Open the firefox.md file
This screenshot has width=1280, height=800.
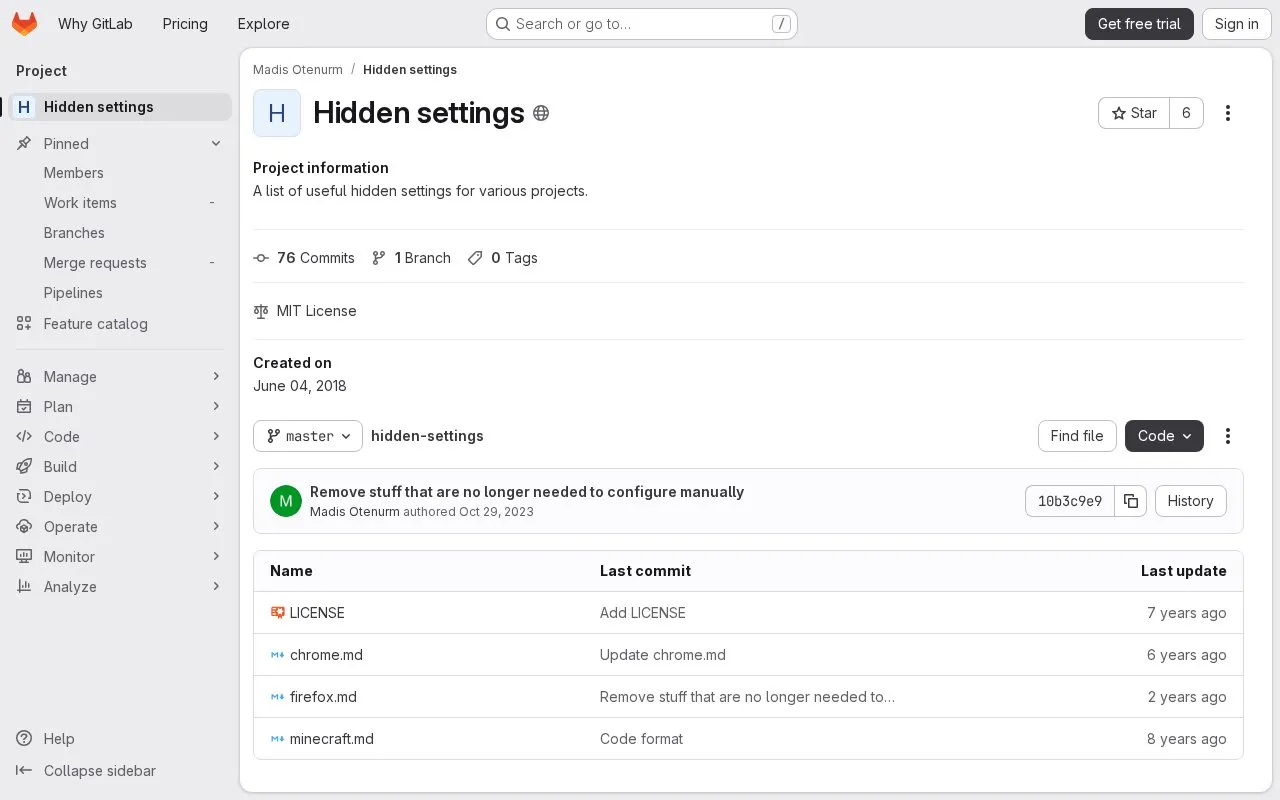(323, 697)
